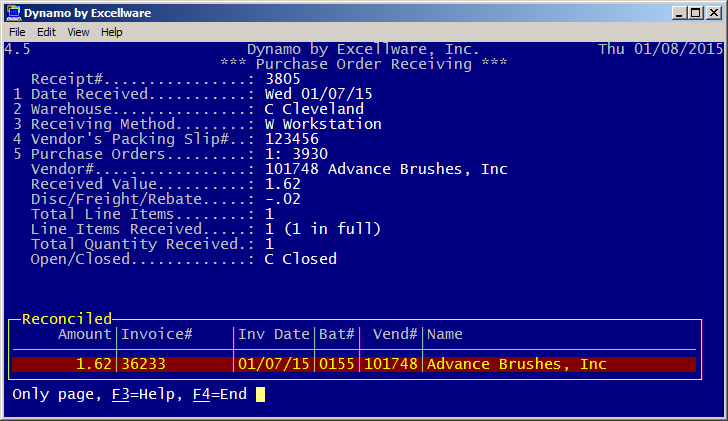Click the Purchase Order Receiving title
The width and height of the screenshot is (728, 421).
364,64
